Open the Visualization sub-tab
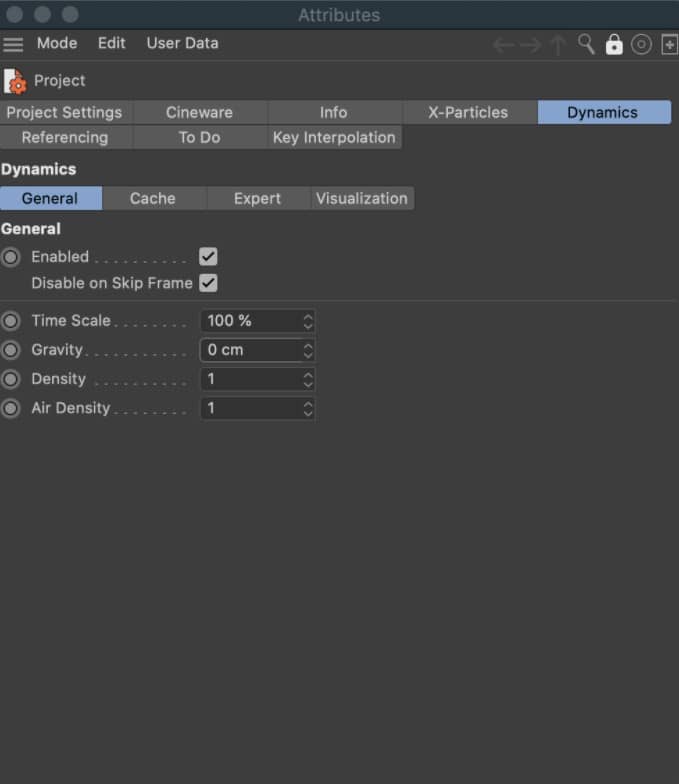 [362, 198]
